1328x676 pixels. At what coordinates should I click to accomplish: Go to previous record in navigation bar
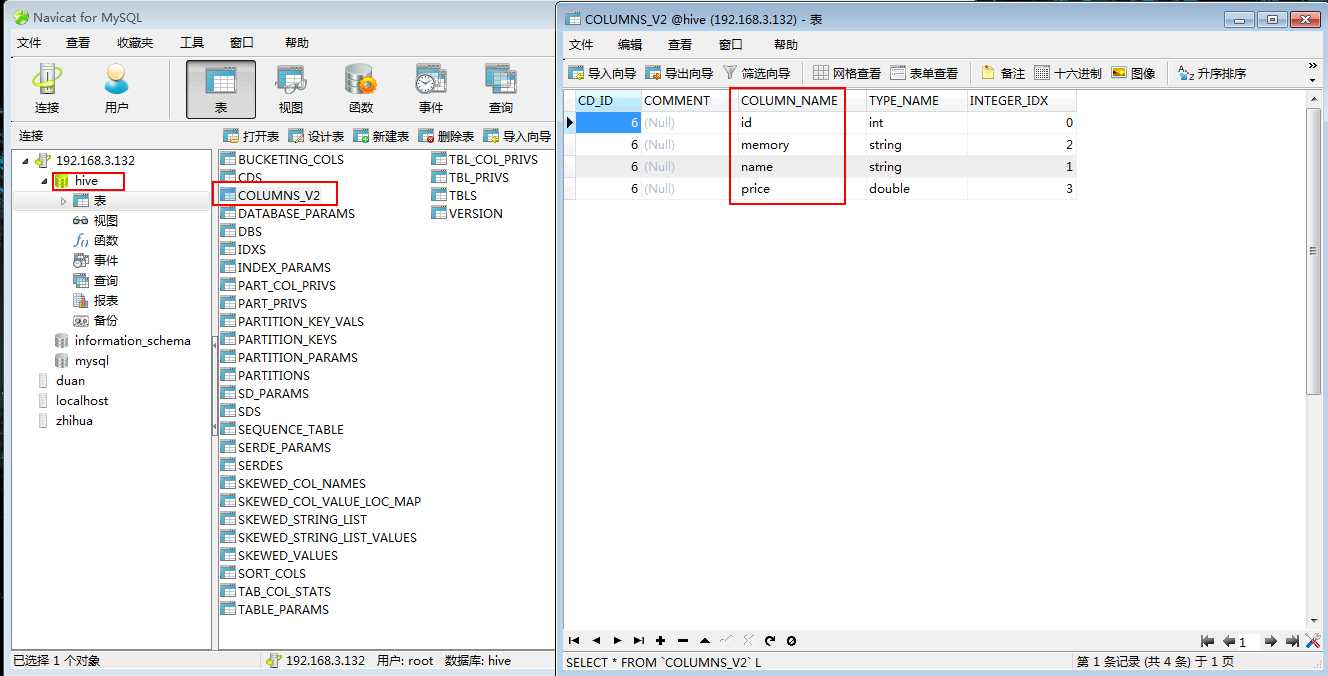point(596,640)
